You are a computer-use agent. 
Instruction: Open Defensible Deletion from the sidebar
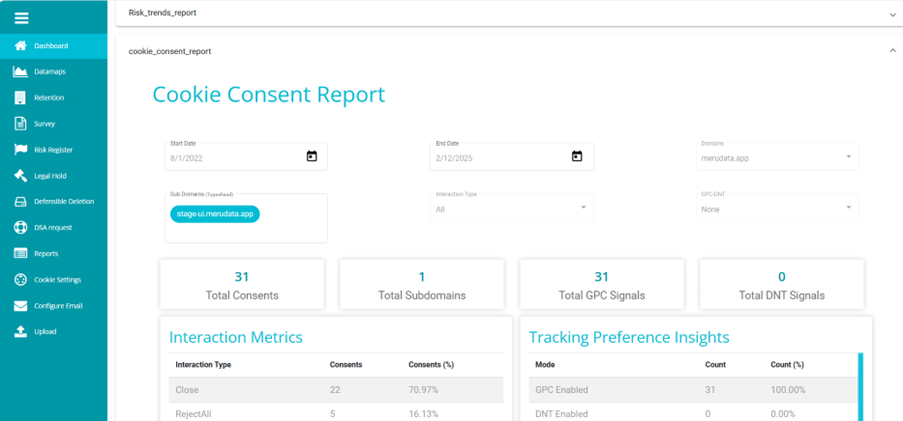coord(54,202)
